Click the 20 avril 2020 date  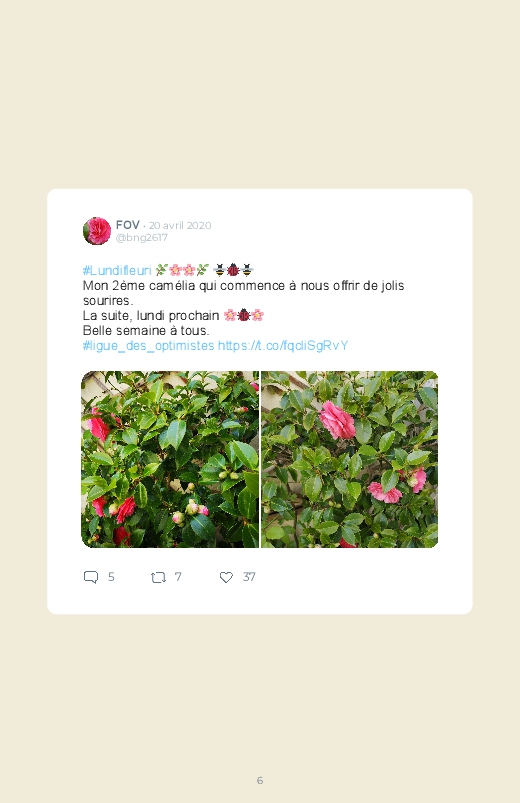click(180, 225)
